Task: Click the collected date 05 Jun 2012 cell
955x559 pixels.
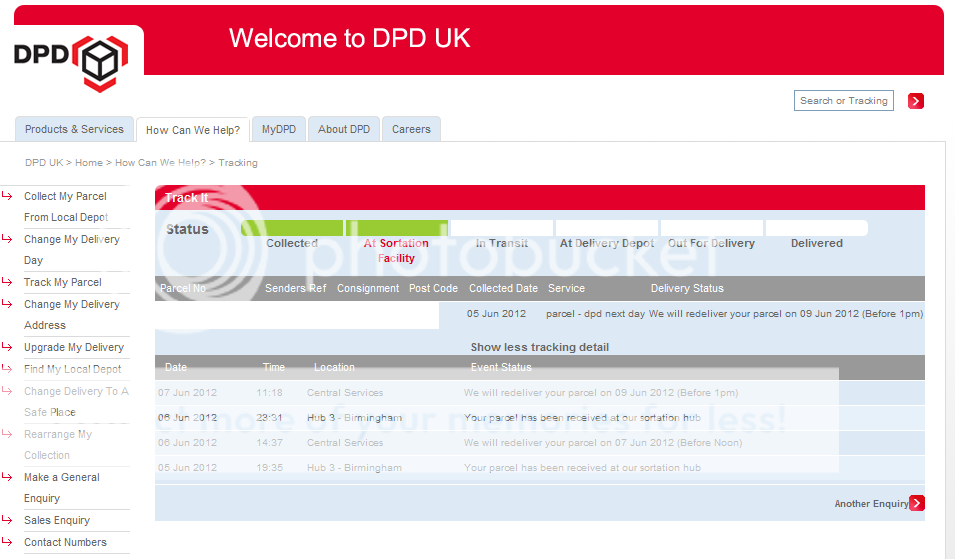Action: tap(496, 314)
